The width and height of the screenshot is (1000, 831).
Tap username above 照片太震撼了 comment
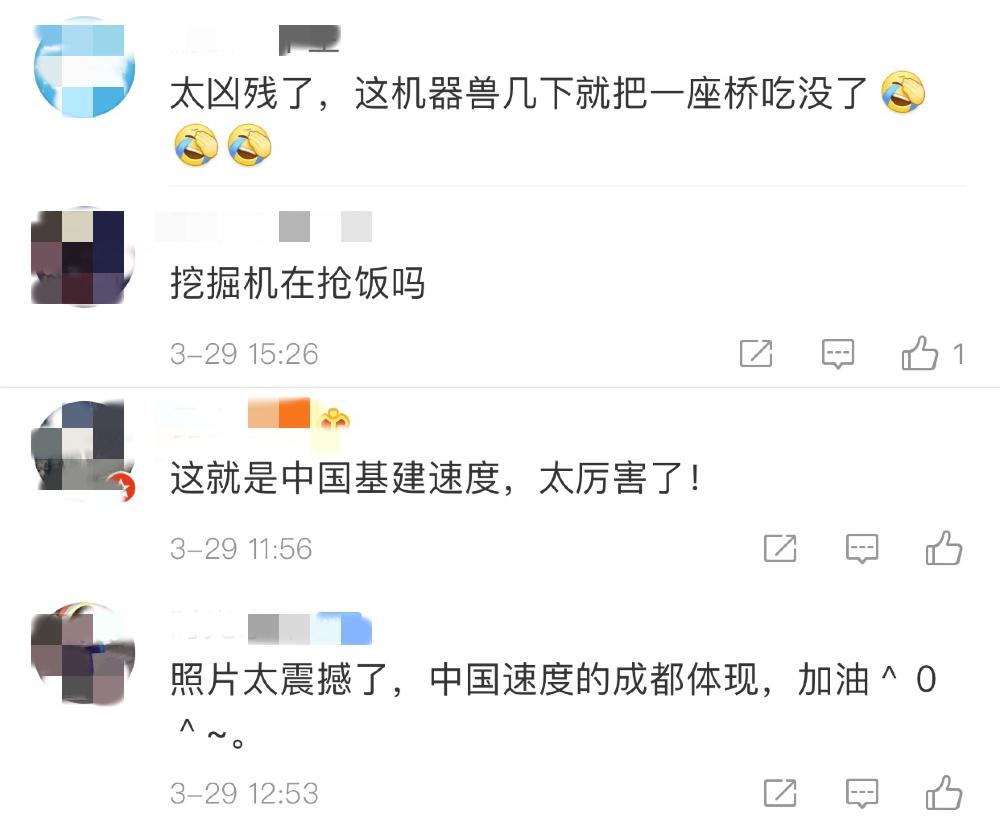coord(271,628)
